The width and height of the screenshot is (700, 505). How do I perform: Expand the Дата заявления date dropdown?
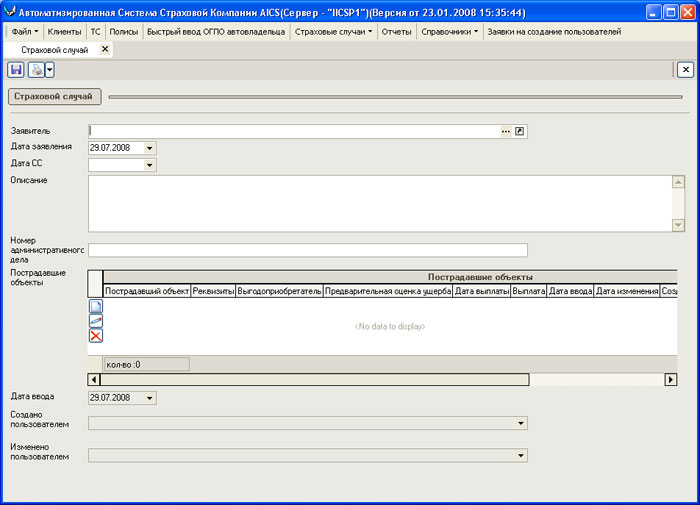pyautogui.click(x=150, y=148)
